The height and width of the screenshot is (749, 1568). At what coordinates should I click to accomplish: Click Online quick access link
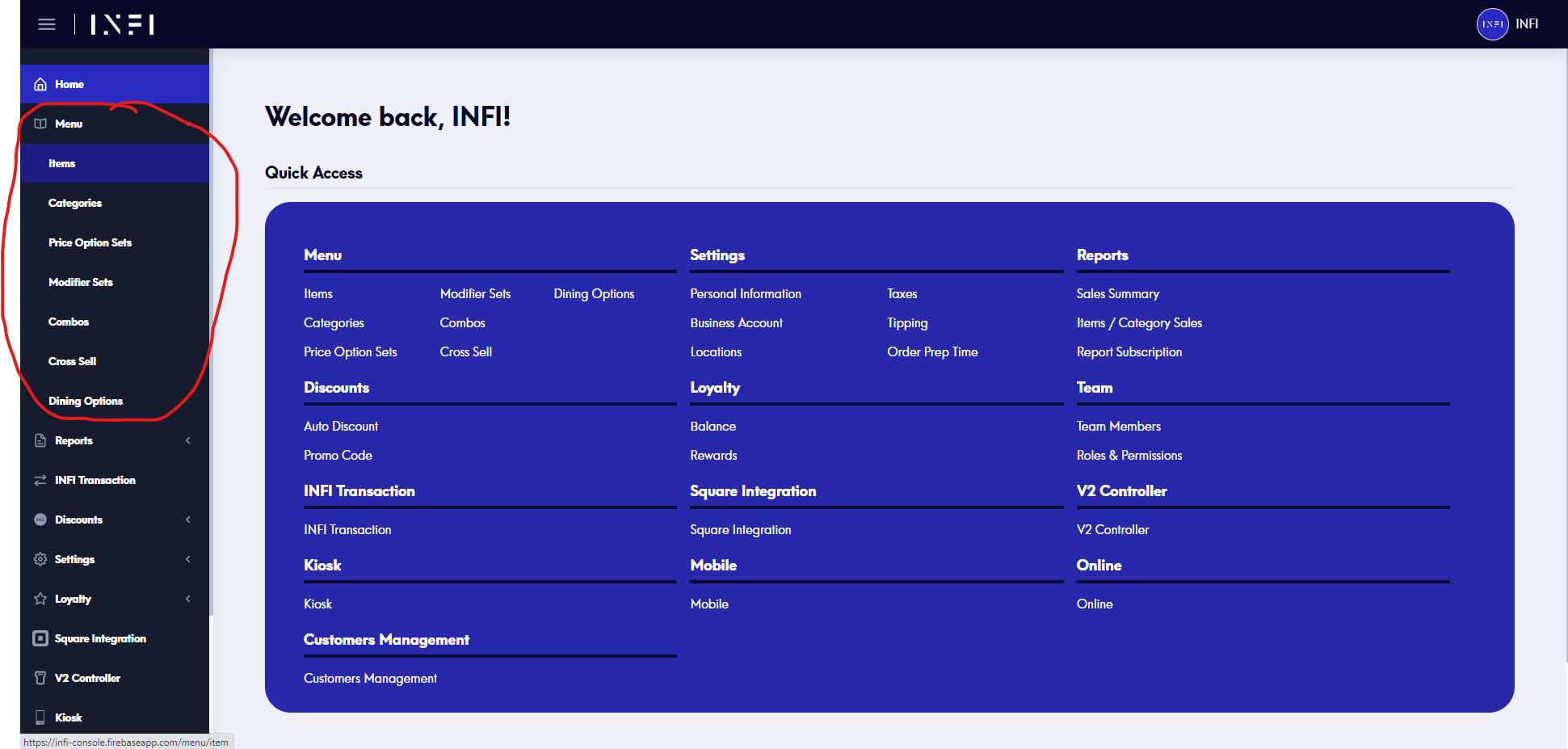click(x=1095, y=604)
